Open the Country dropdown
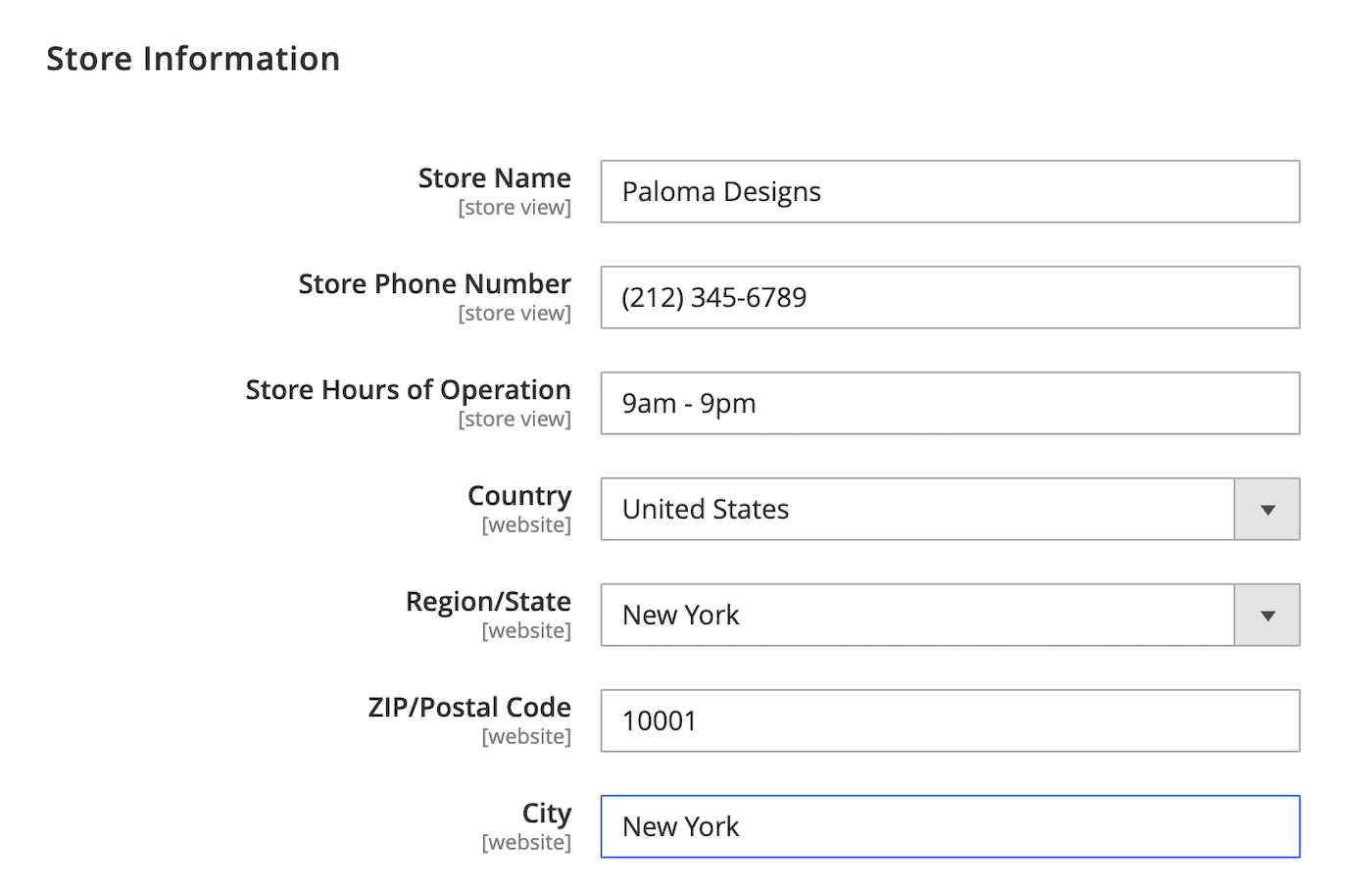The height and width of the screenshot is (891, 1372). click(x=916, y=509)
